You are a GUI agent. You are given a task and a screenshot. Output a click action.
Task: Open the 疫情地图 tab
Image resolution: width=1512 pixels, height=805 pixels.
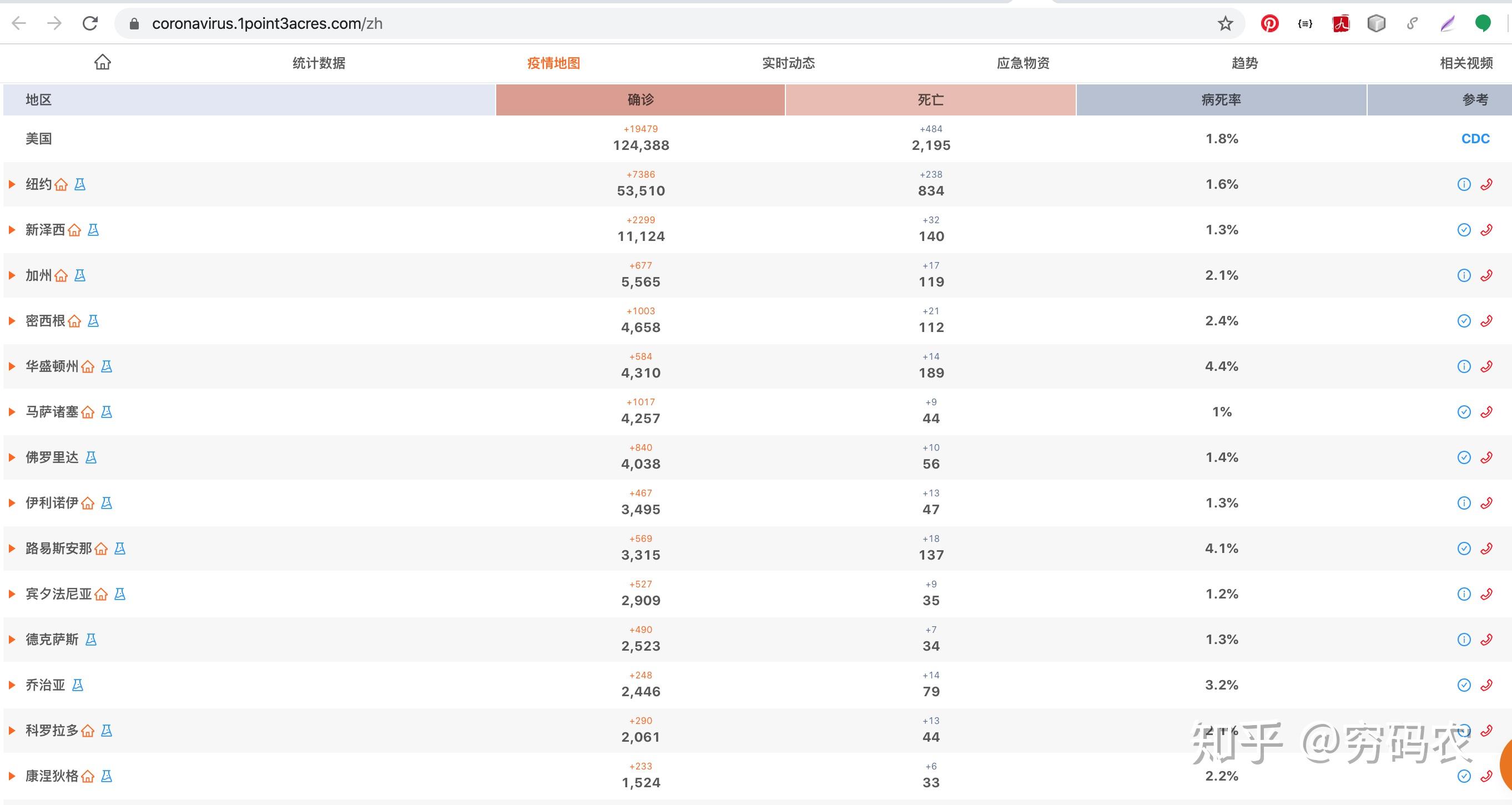pos(553,63)
